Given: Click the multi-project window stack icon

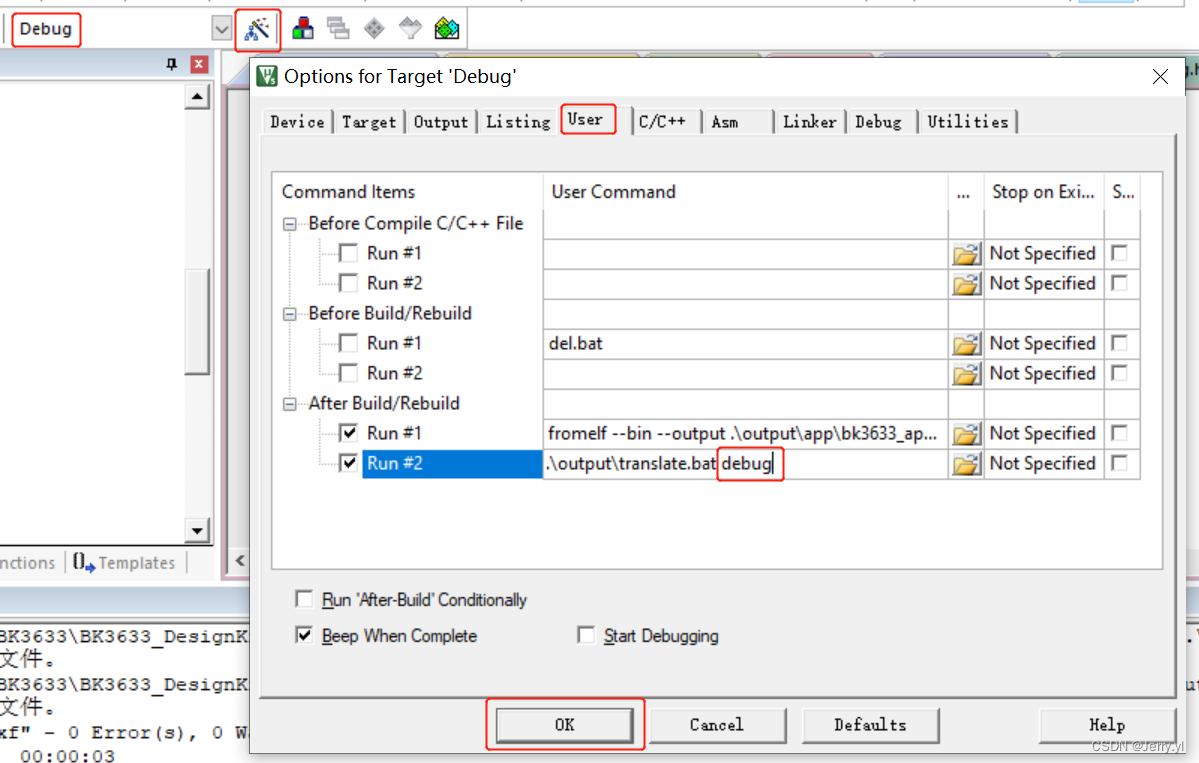Looking at the screenshot, I should point(338,29).
